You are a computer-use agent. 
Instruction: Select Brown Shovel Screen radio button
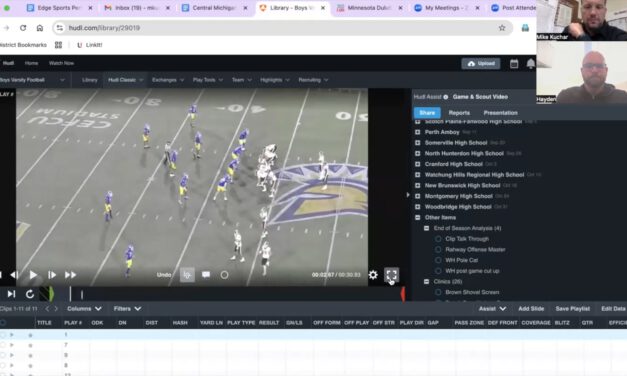[x=438, y=292]
